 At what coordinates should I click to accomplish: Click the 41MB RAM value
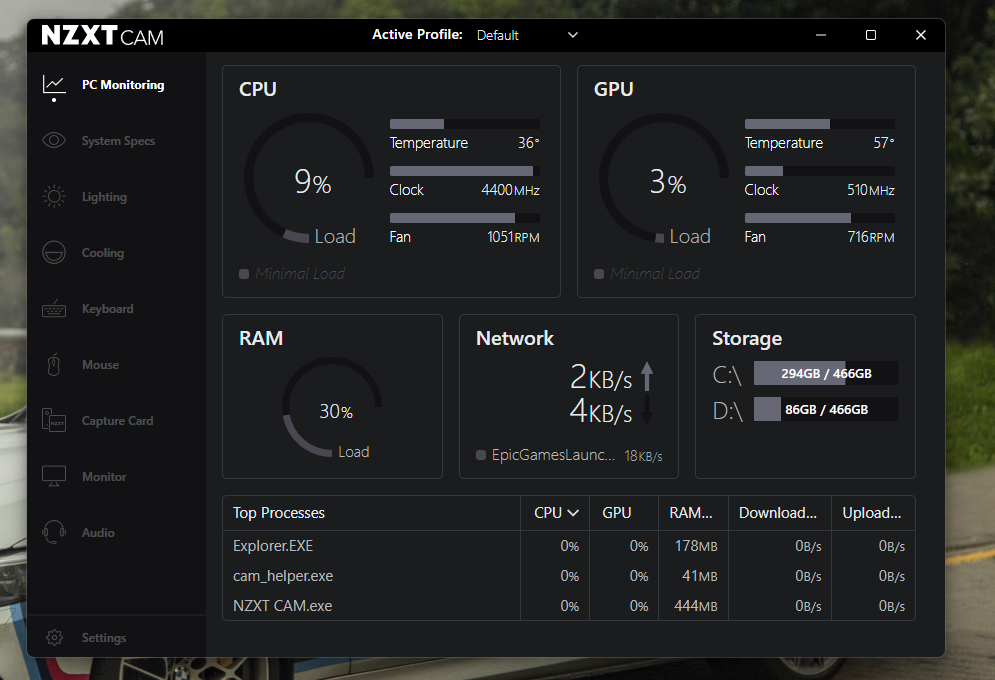coord(699,576)
